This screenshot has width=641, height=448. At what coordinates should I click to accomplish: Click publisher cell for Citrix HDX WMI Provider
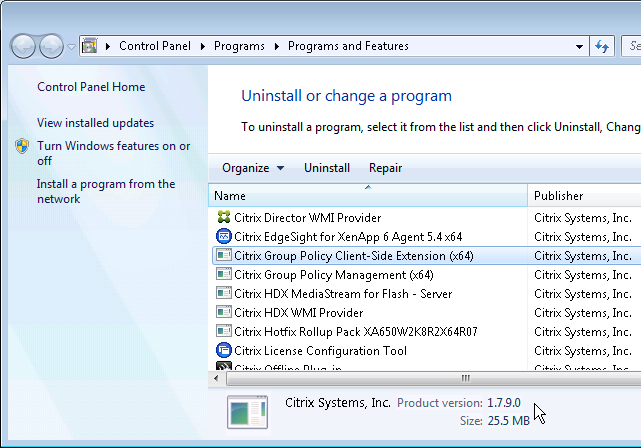[x=583, y=313]
